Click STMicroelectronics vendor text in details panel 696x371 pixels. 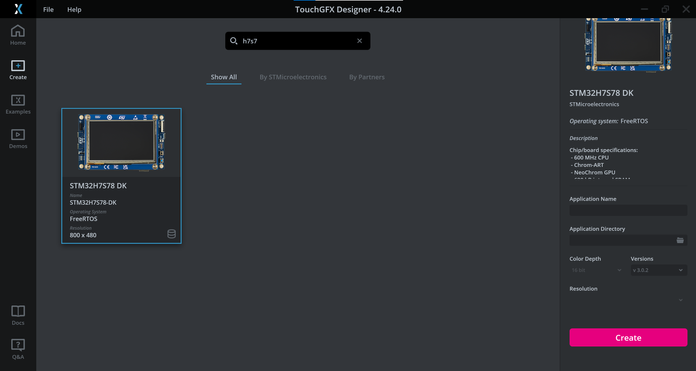point(594,104)
